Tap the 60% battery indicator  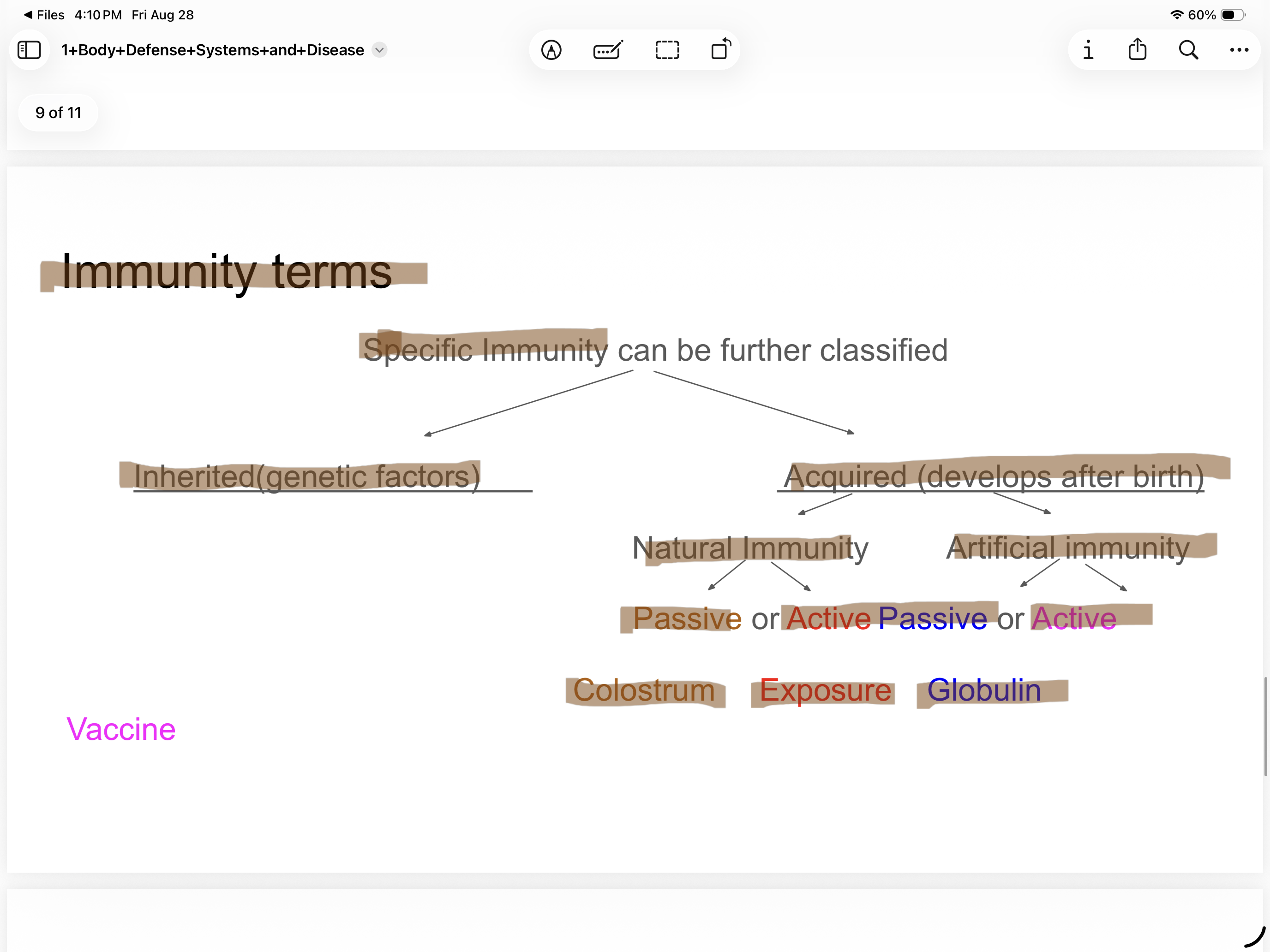click(x=1216, y=15)
